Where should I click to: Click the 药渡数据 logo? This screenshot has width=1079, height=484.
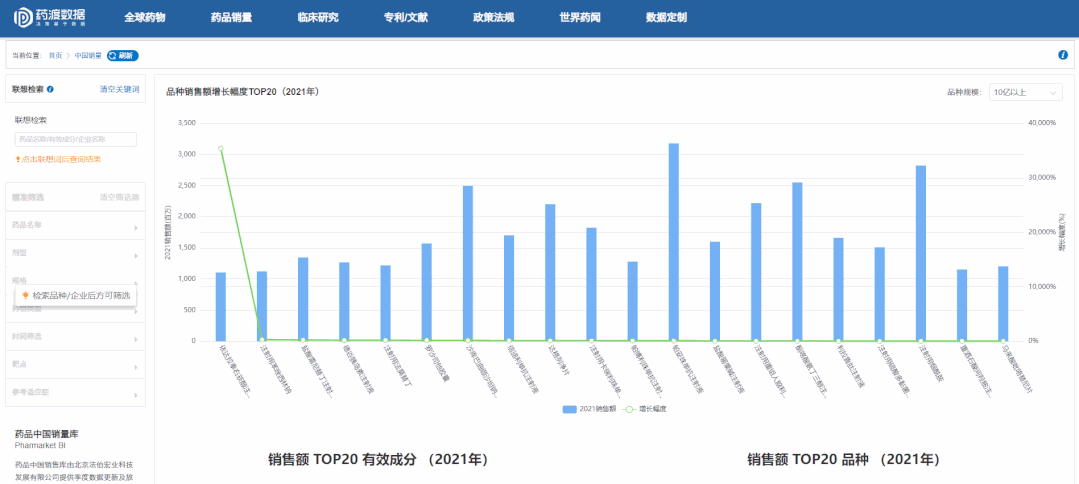pyautogui.click(x=48, y=17)
